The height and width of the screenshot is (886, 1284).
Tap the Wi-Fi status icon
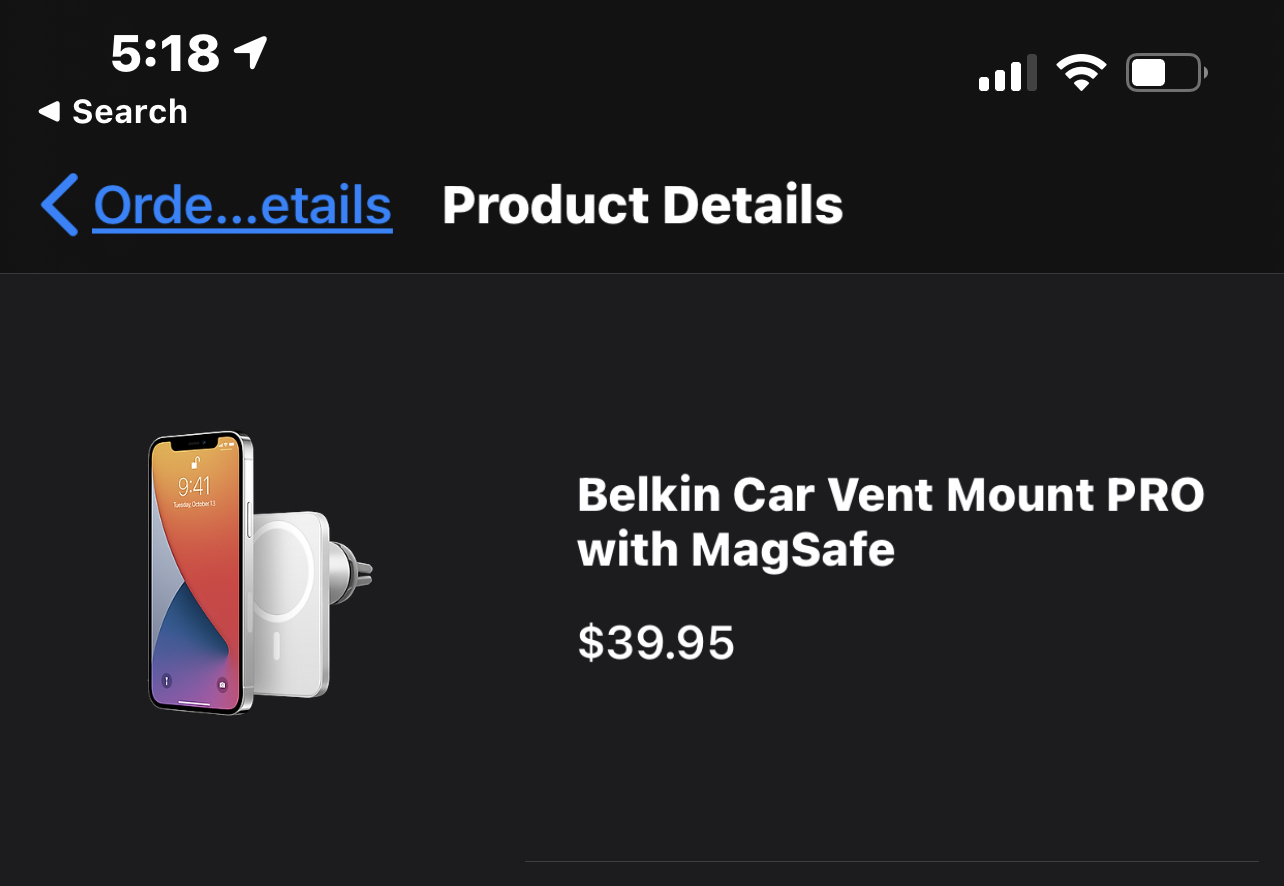(1081, 73)
